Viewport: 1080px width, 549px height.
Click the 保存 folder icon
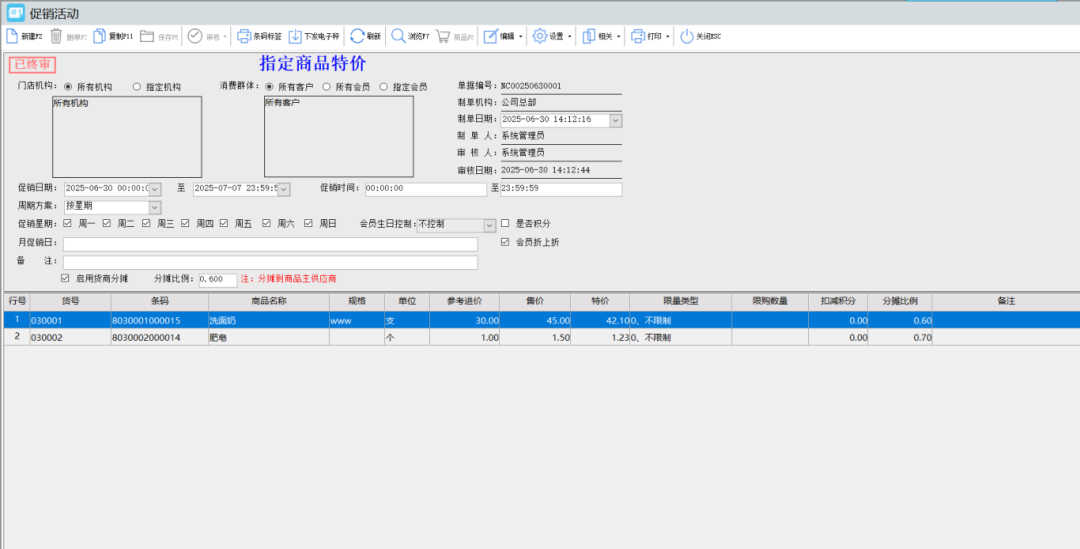tap(147, 37)
